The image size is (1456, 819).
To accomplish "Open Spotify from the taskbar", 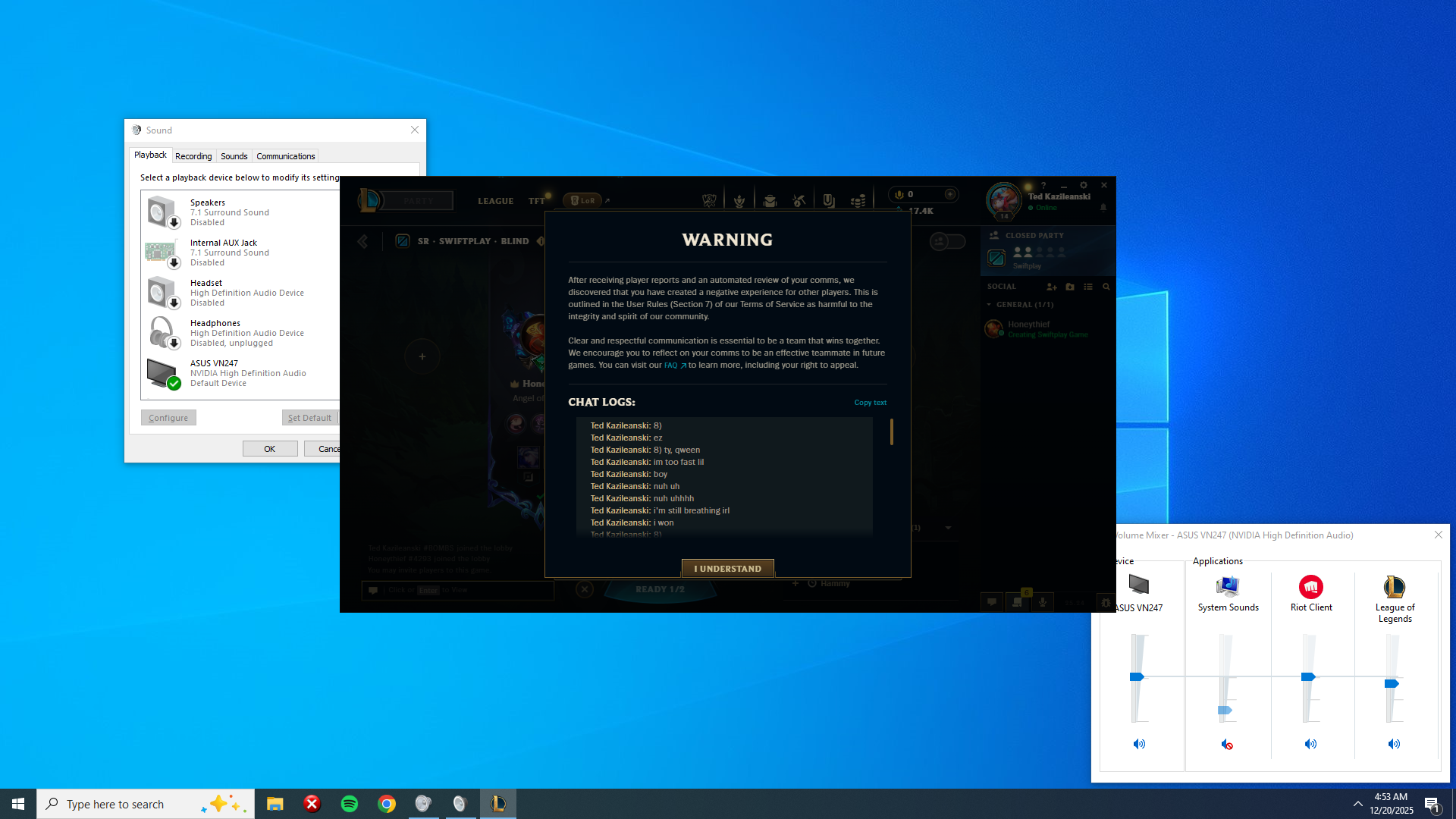I will pyautogui.click(x=349, y=804).
